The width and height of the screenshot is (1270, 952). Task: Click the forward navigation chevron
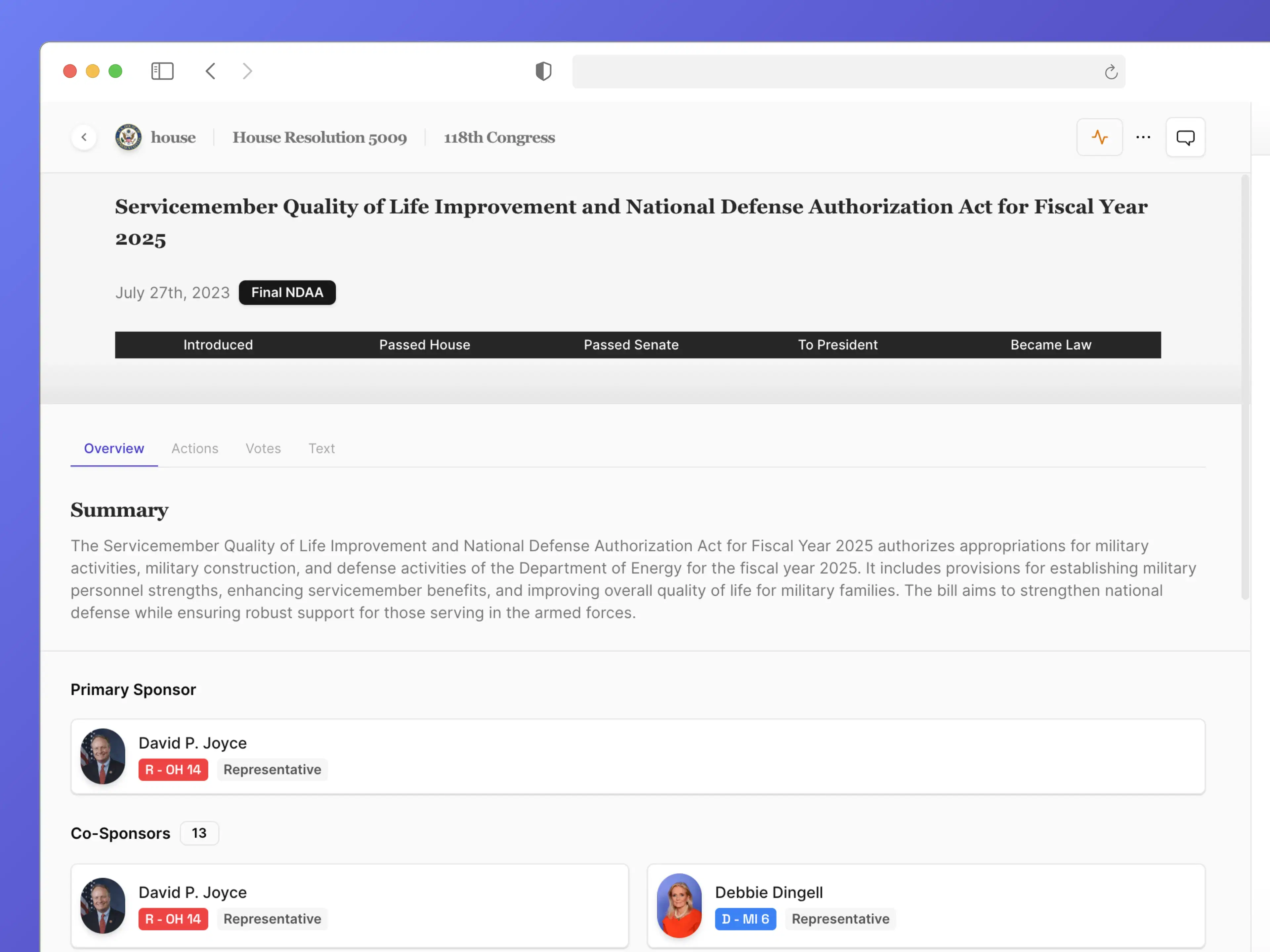pyautogui.click(x=247, y=71)
